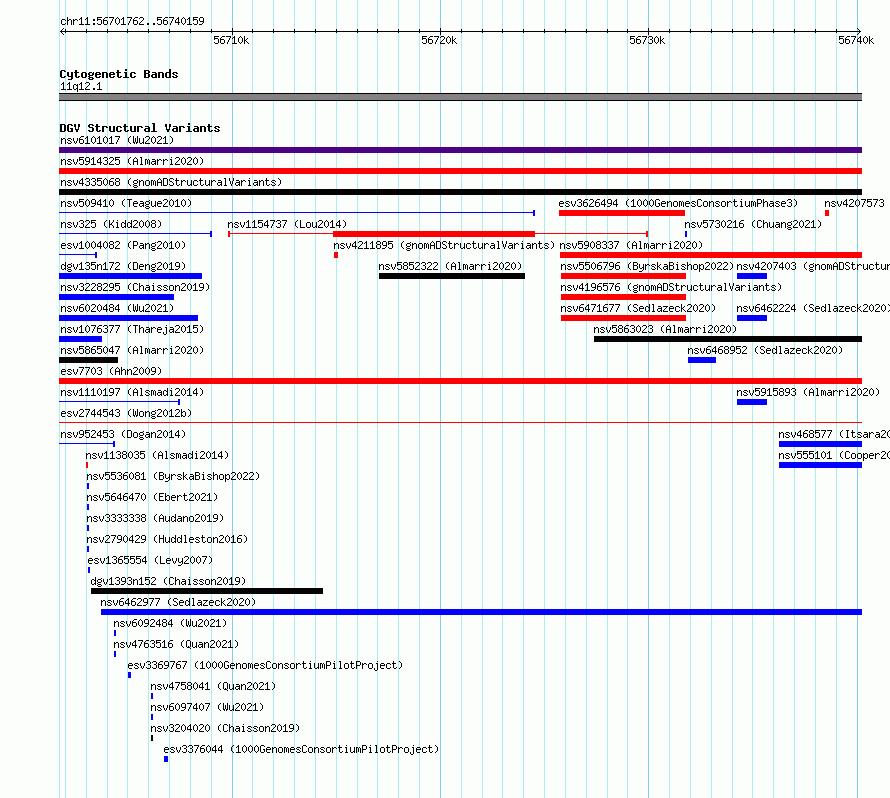Select the black nsv5852322 variant bar
The height and width of the screenshot is (798, 890).
point(452,276)
